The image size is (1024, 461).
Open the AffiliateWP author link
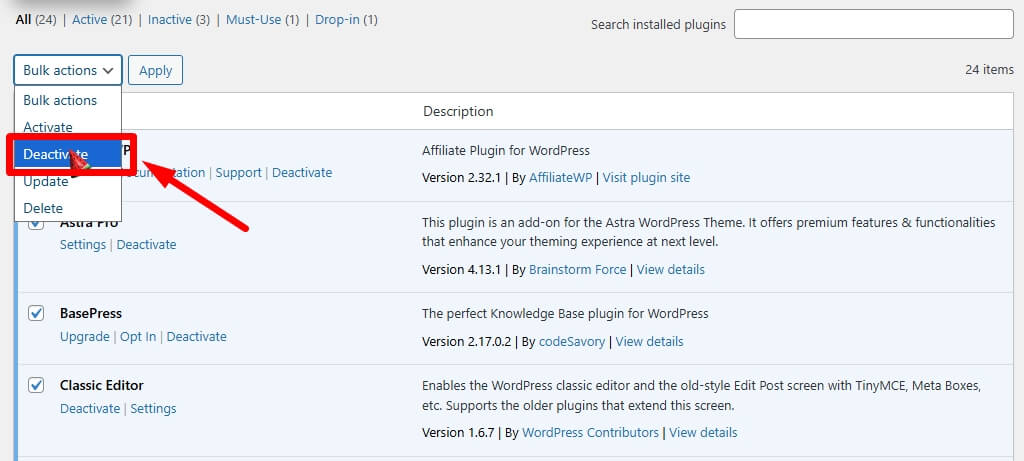[x=560, y=178]
